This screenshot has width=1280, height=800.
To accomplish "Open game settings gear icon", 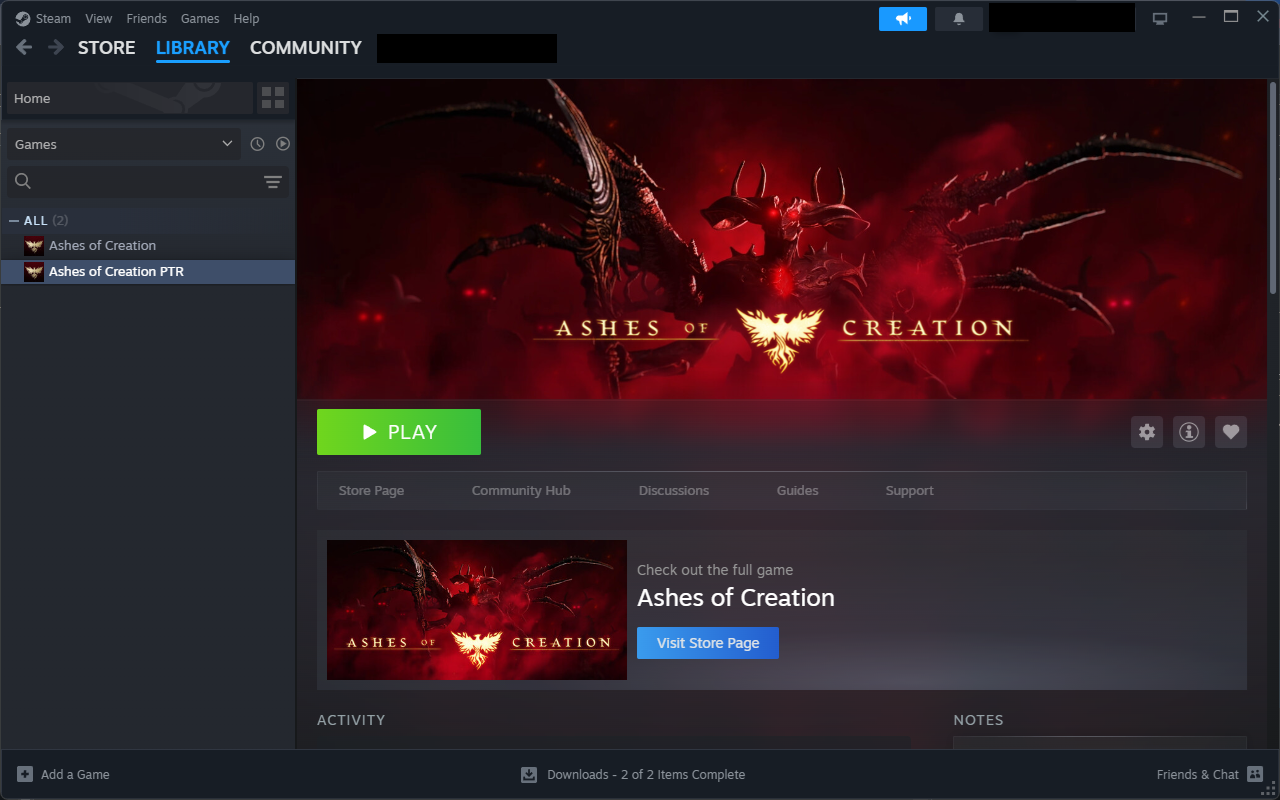I will click(1147, 432).
